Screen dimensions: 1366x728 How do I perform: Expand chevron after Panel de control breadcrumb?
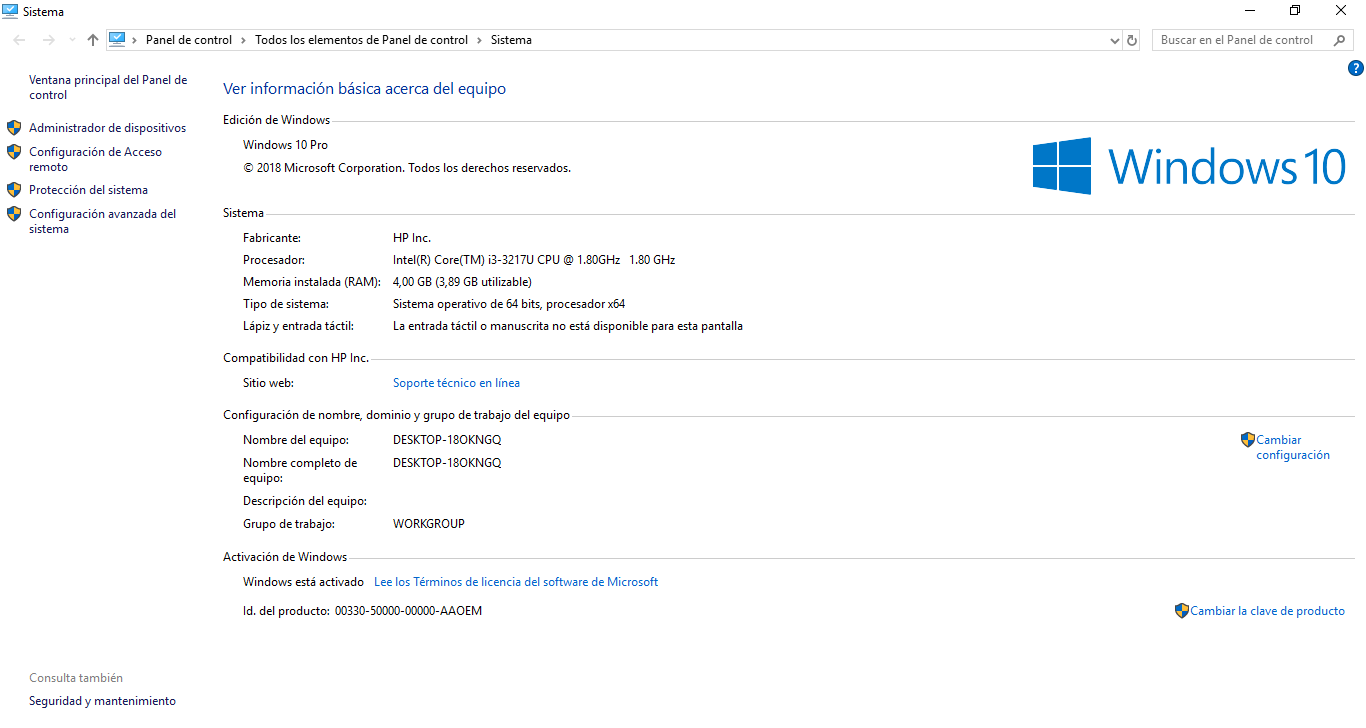coord(243,40)
